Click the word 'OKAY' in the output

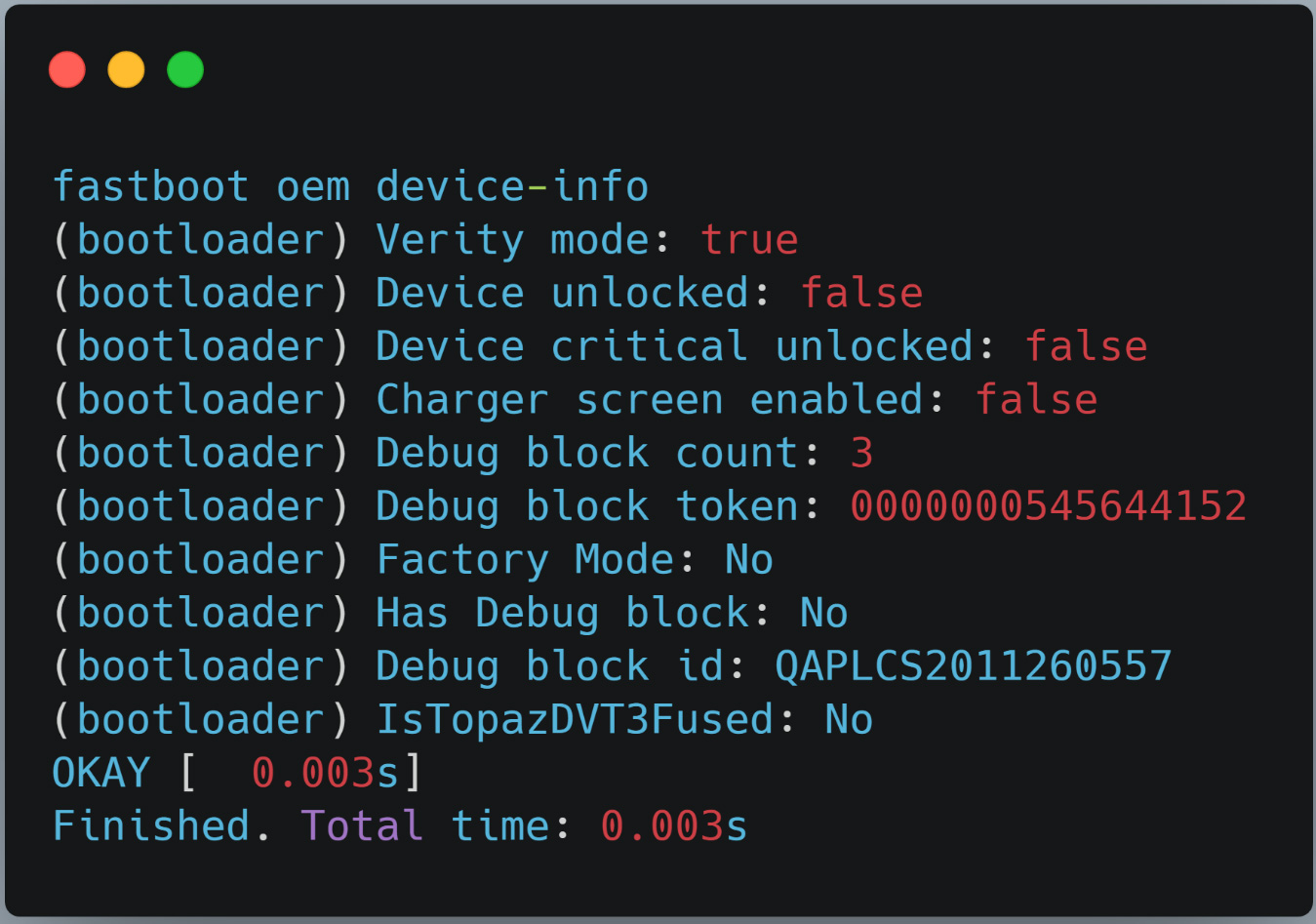101,773
